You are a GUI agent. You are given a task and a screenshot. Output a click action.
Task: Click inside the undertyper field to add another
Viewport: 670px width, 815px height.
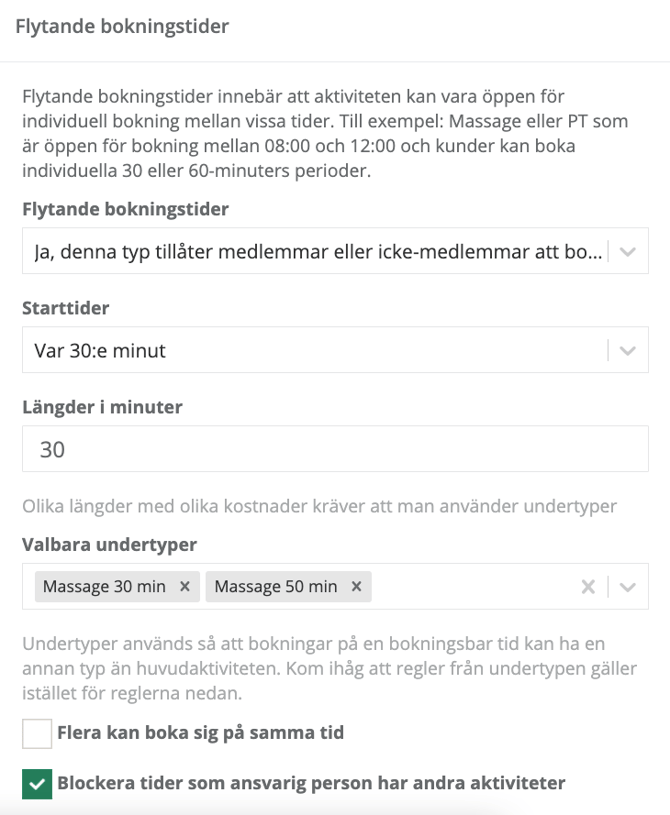coord(470,588)
